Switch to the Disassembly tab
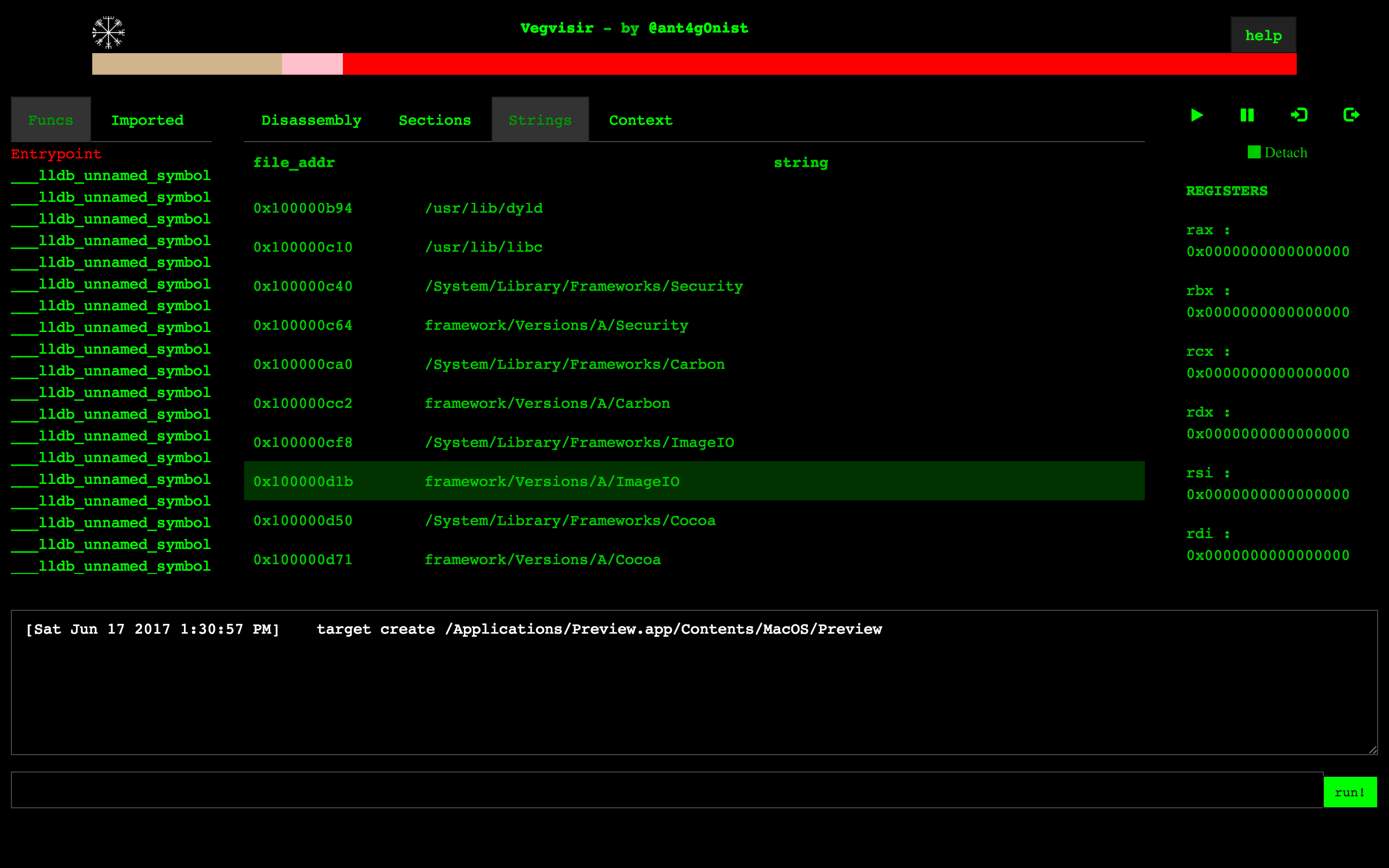Screen dimensions: 1389x868 coord(311,120)
